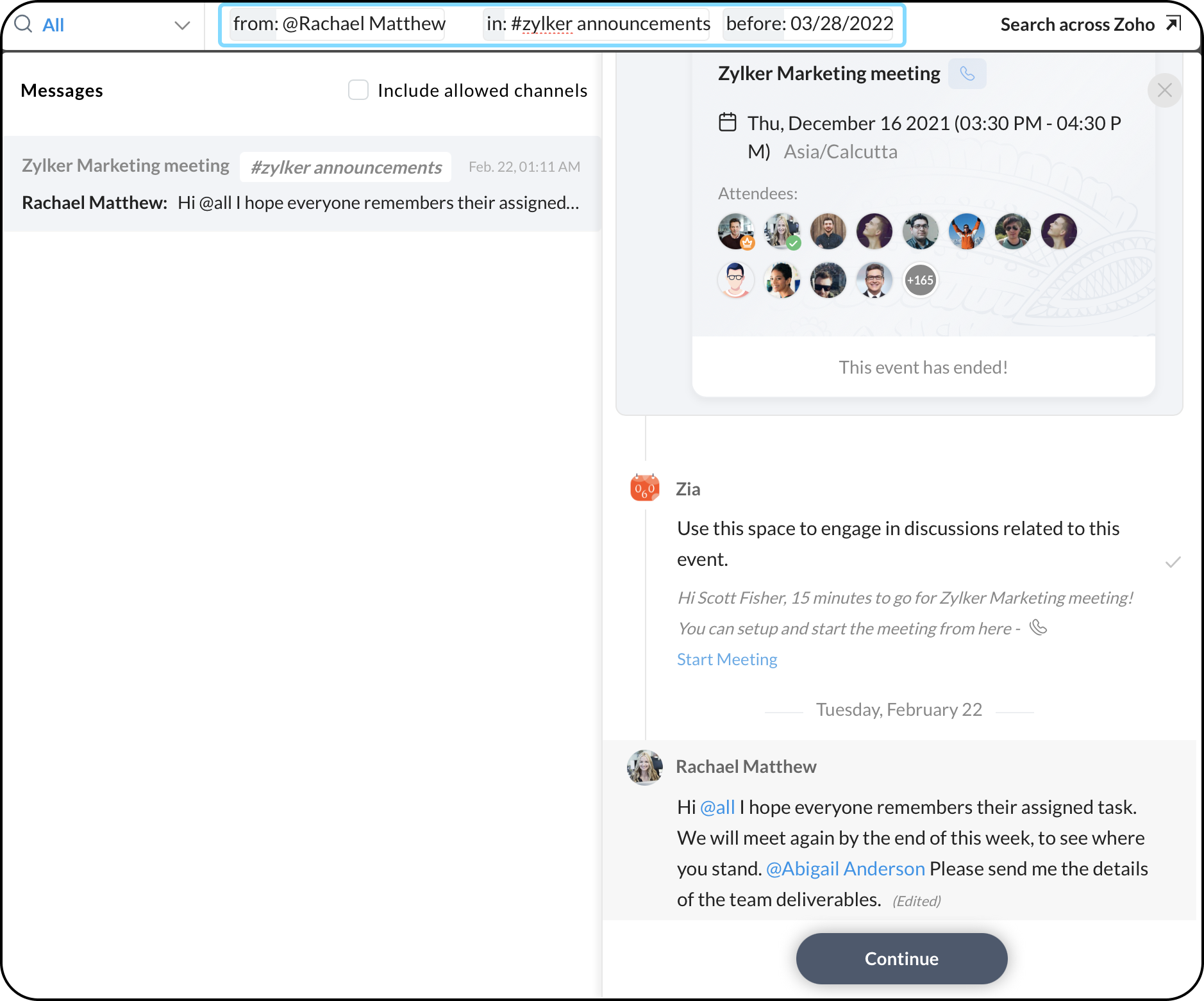Click the Rachael Matthew sender name in chat
The width and height of the screenshot is (1204, 1001).
tap(746, 766)
